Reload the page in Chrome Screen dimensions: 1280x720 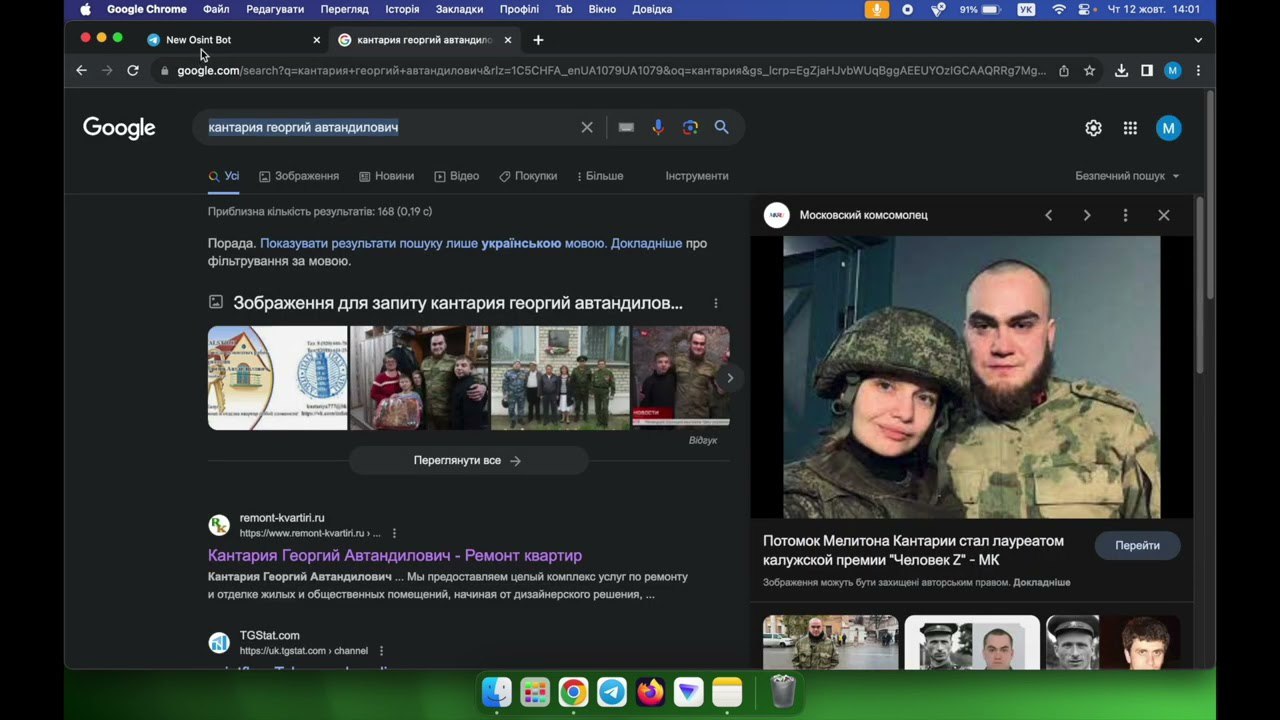tap(133, 71)
